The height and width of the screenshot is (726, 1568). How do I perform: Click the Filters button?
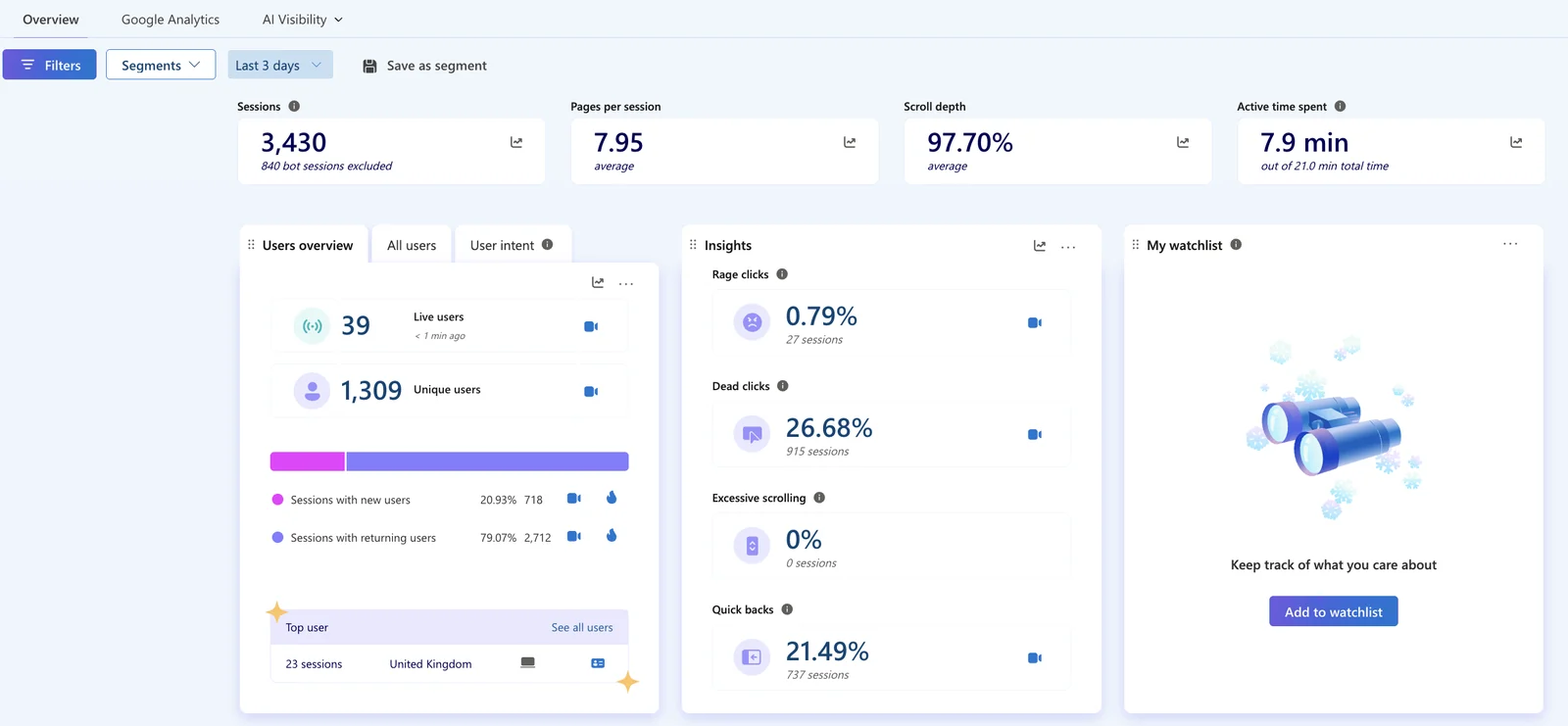(x=49, y=65)
